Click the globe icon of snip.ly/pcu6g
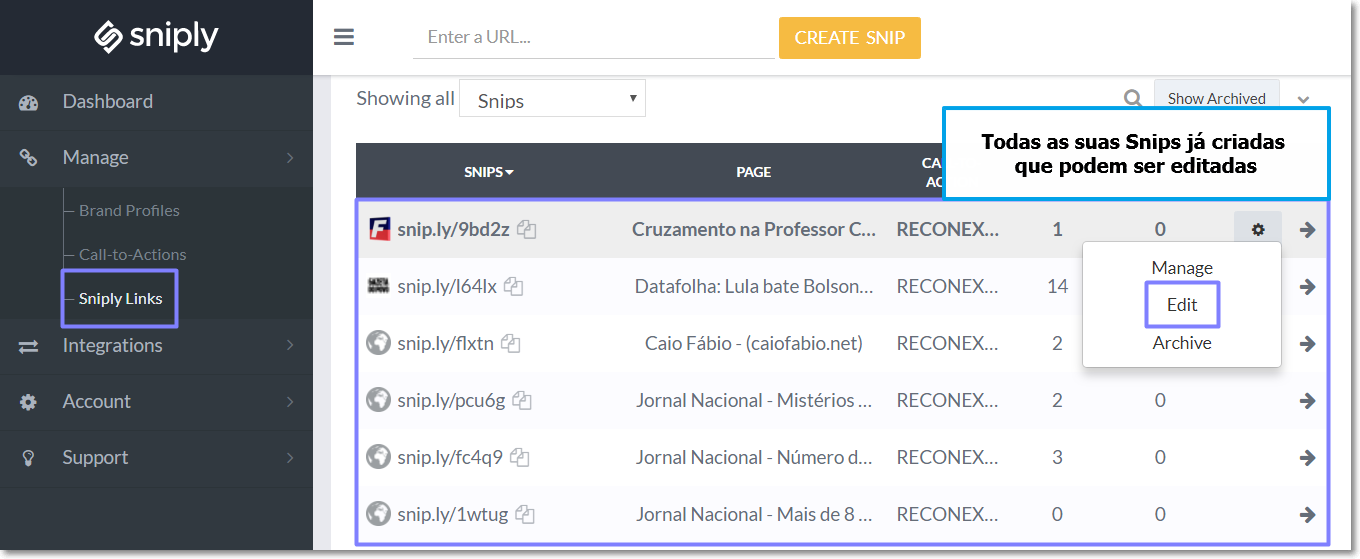1360x559 pixels. click(378, 400)
